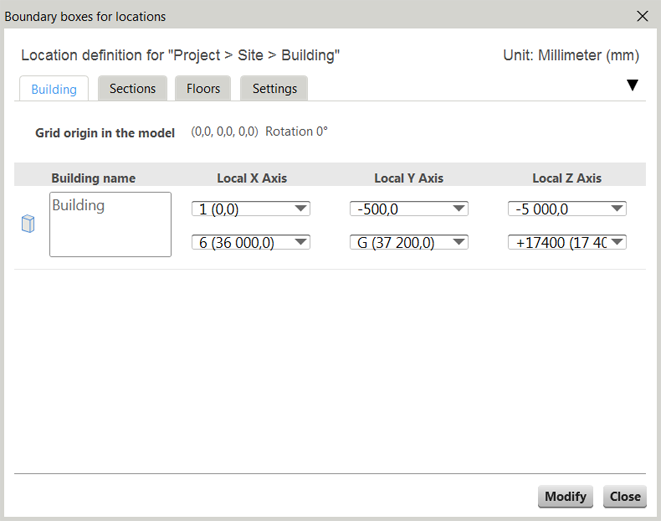Expand the Y Axis dropdown showing G (37 200,0)
Viewport: 661px width, 521px height.
coord(409,242)
